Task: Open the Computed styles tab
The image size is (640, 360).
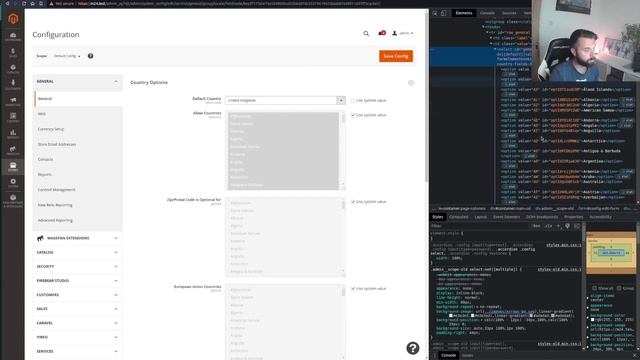Action: [458, 217]
